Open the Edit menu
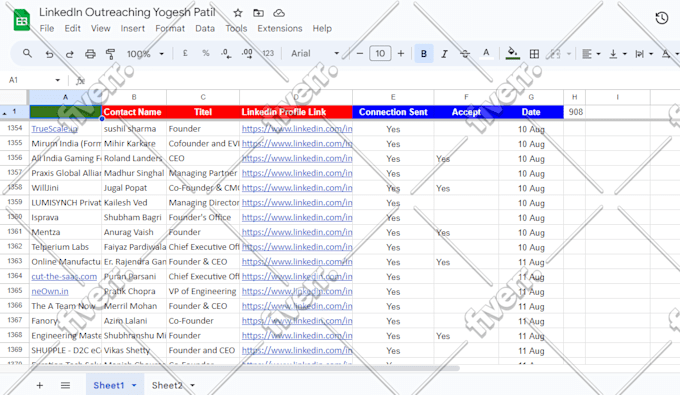 point(72,28)
